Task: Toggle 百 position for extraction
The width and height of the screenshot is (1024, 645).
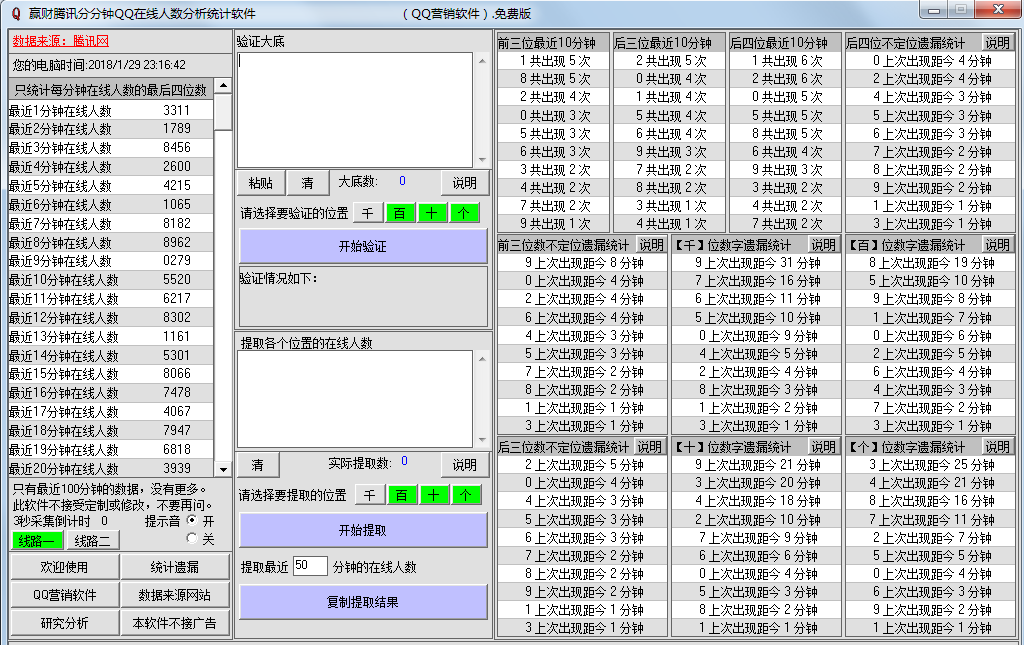Action: (x=402, y=496)
